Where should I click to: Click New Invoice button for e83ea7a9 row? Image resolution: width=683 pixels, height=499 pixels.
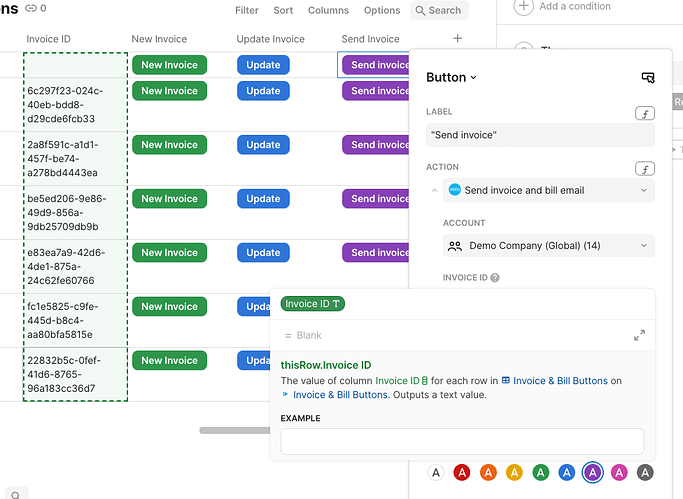169,253
